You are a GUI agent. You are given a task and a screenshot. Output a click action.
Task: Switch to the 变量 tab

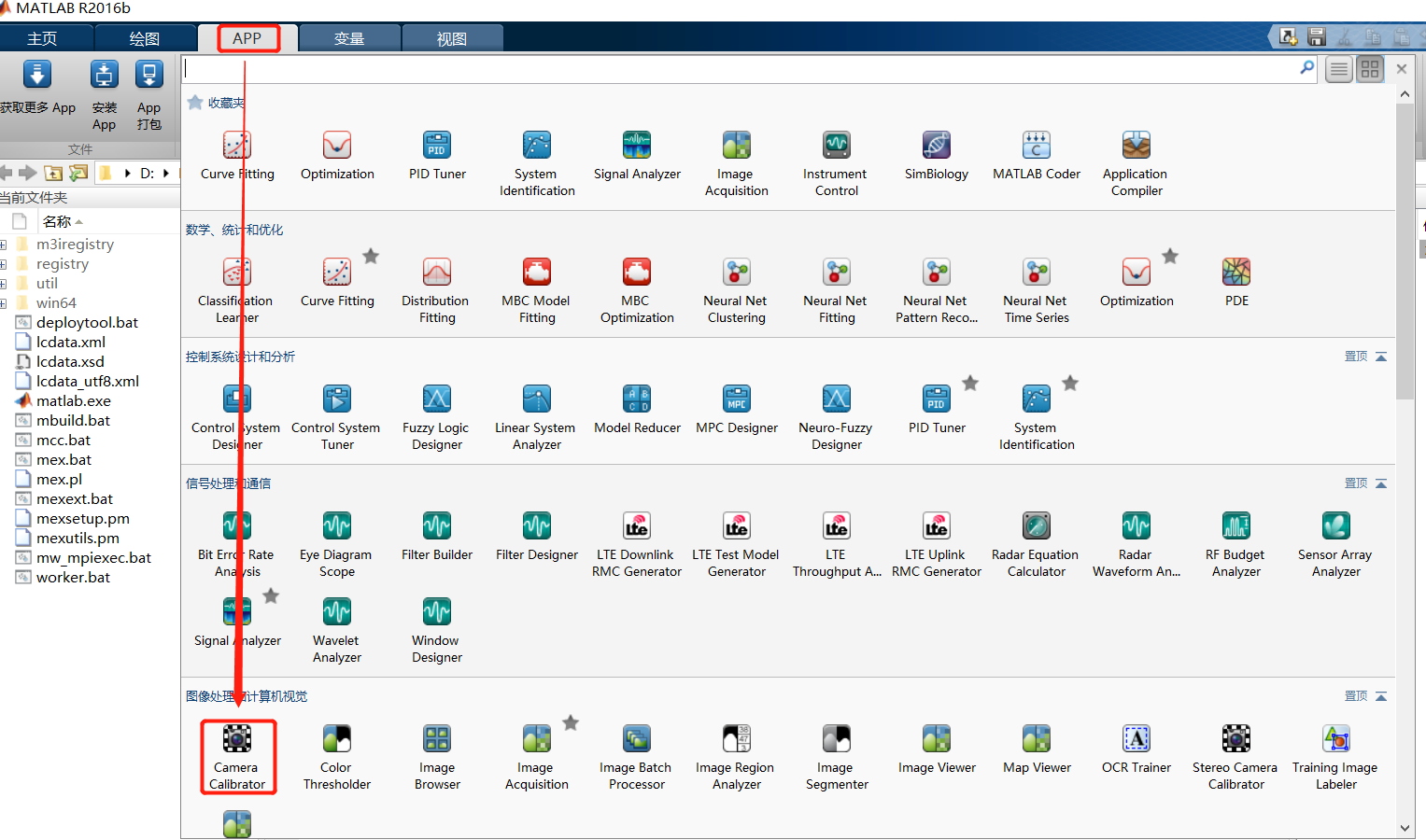(x=349, y=38)
